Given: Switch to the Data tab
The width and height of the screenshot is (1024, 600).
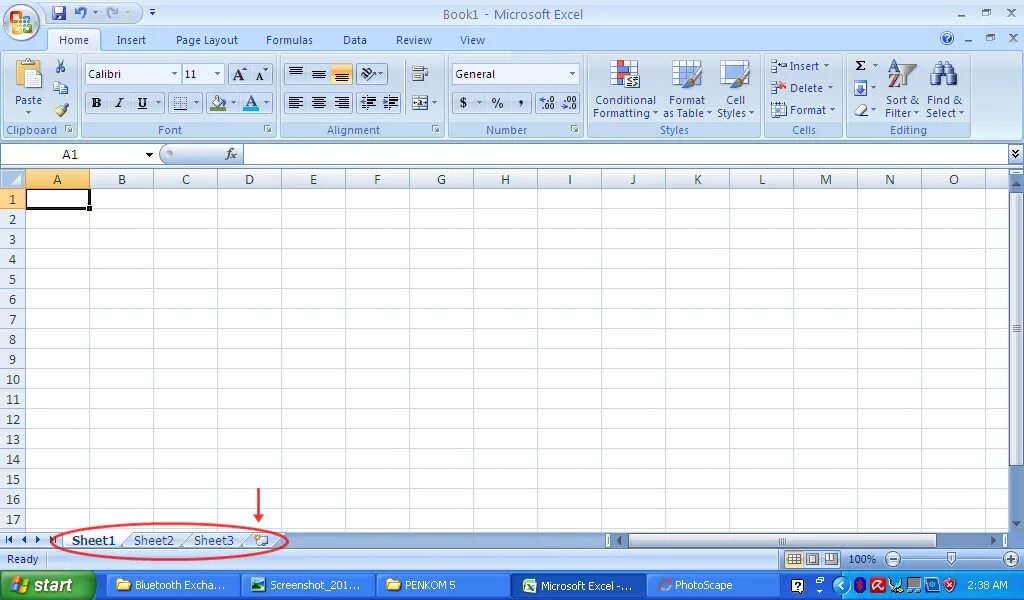Looking at the screenshot, I should coord(355,40).
